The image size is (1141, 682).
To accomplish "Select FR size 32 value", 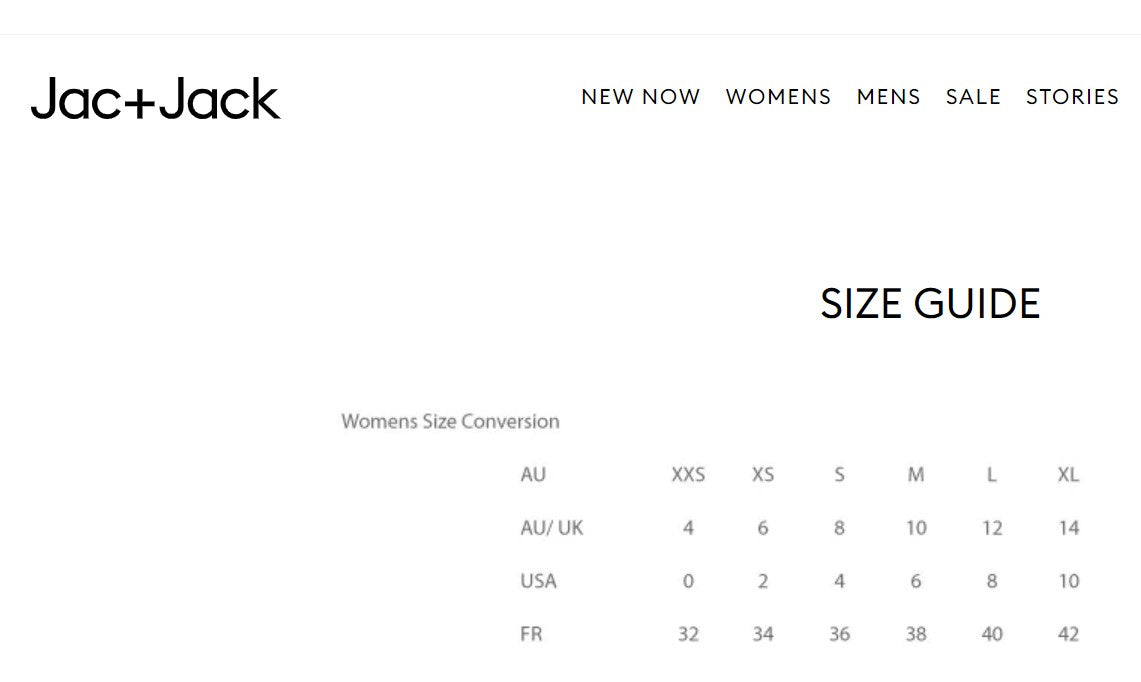I will tap(688, 634).
